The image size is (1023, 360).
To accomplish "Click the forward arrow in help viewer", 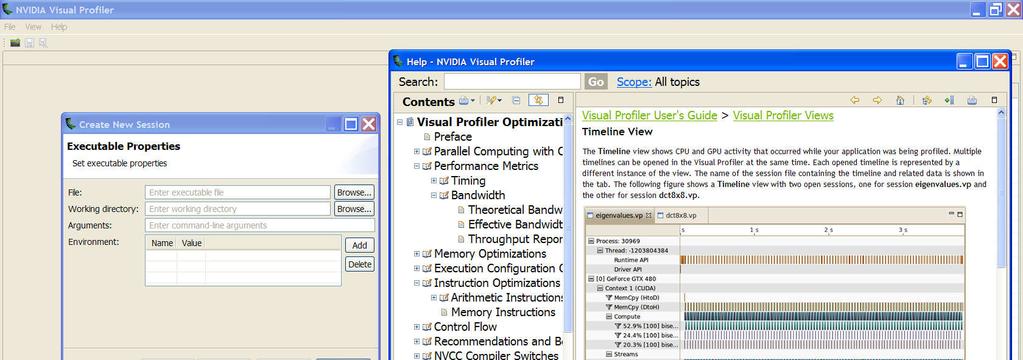I will point(878,100).
